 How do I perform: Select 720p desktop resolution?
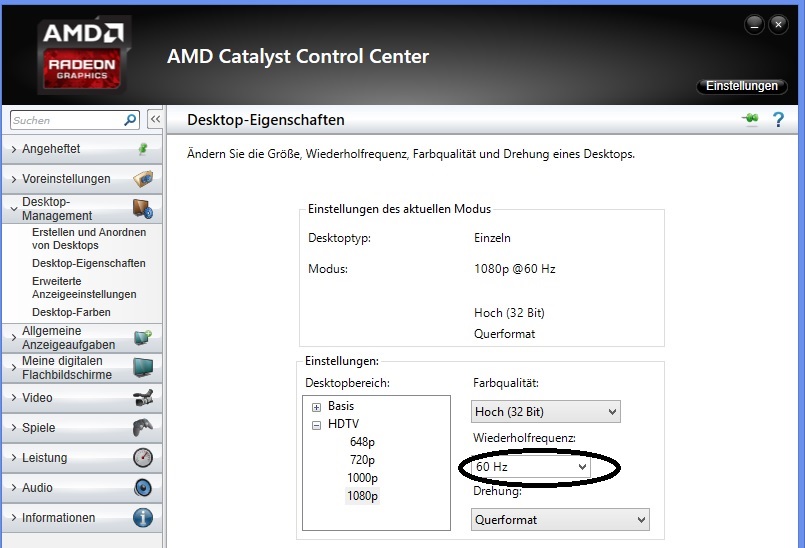[362, 460]
